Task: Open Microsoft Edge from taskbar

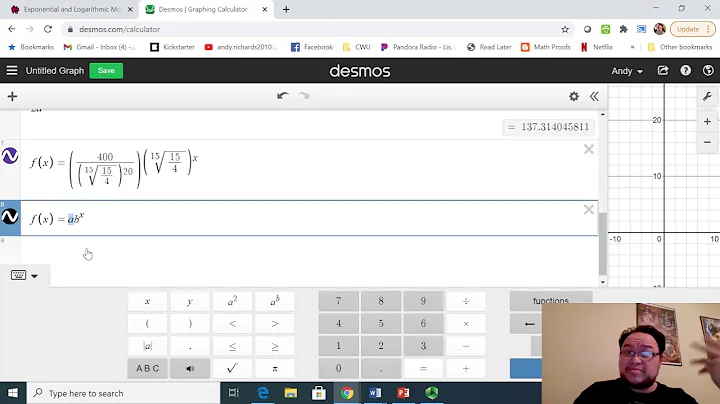Action: point(263,393)
